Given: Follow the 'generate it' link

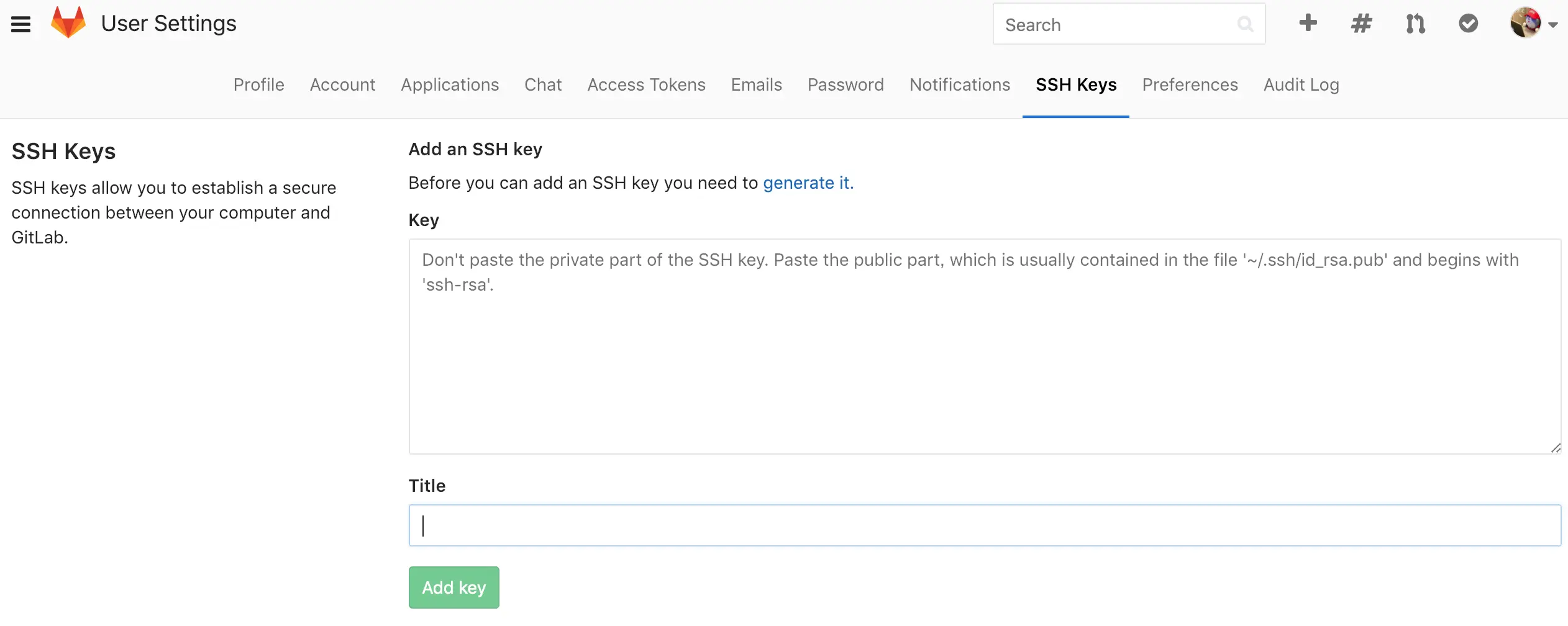Looking at the screenshot, I should pyautogui.click(x=808, y=183).
